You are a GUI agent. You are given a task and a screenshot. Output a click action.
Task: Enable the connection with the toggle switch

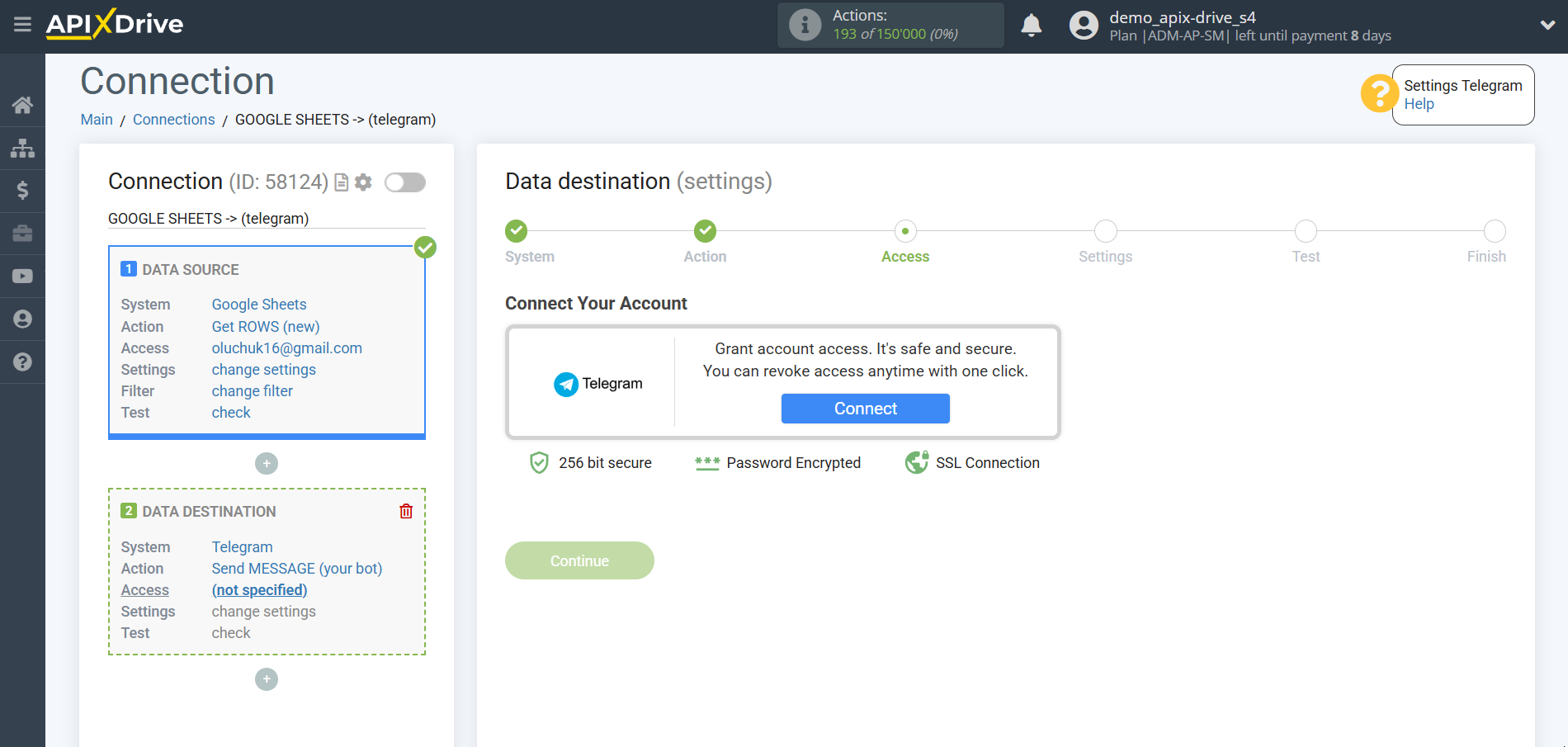tap(404, 182)
